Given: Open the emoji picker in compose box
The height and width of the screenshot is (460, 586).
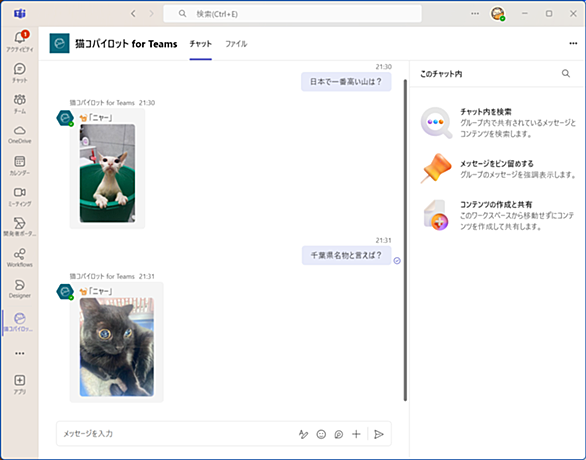Looking at the screenshot, I should point(321,434).
